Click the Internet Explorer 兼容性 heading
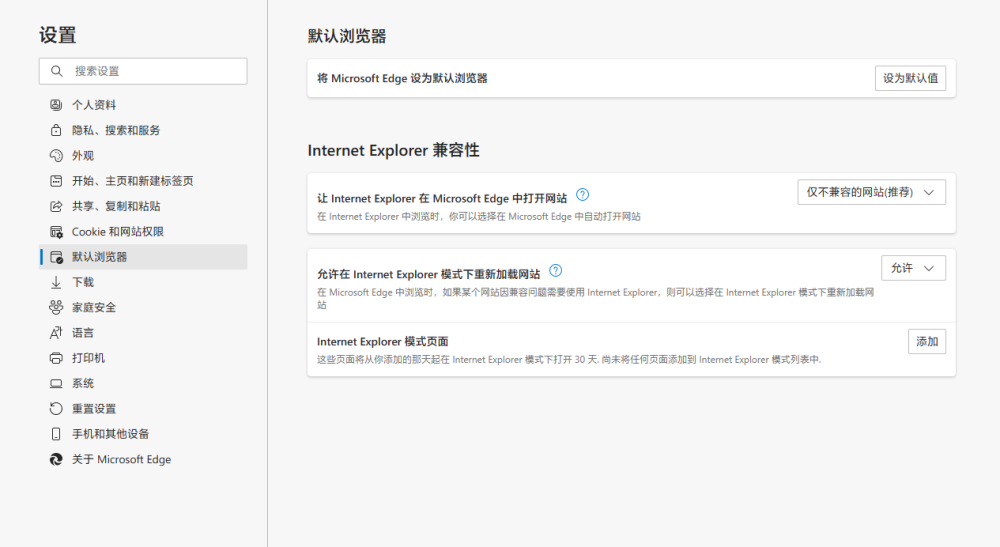 click(x=393, y=150)
